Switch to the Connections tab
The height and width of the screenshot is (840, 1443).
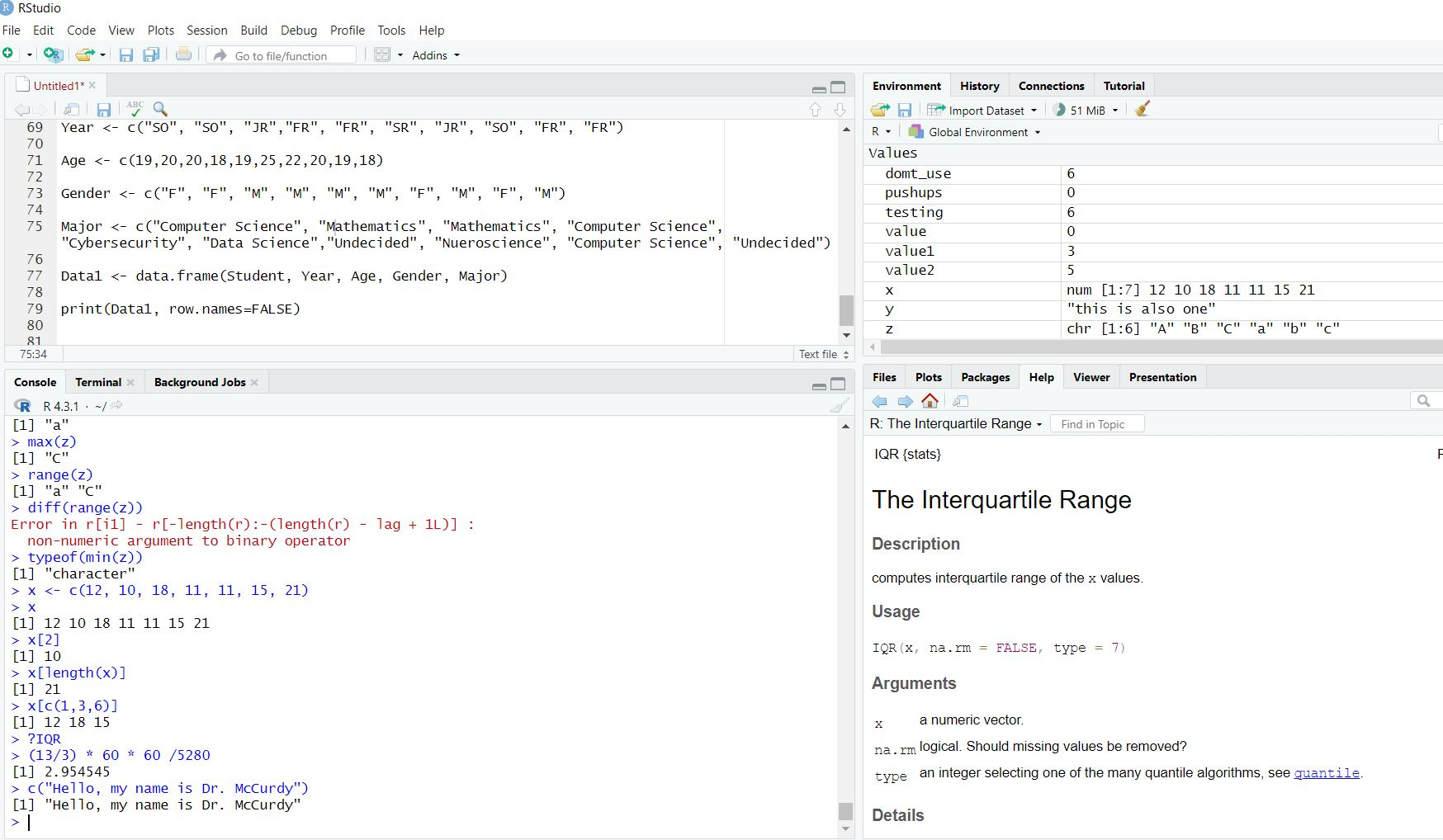tap(1051, 86)
